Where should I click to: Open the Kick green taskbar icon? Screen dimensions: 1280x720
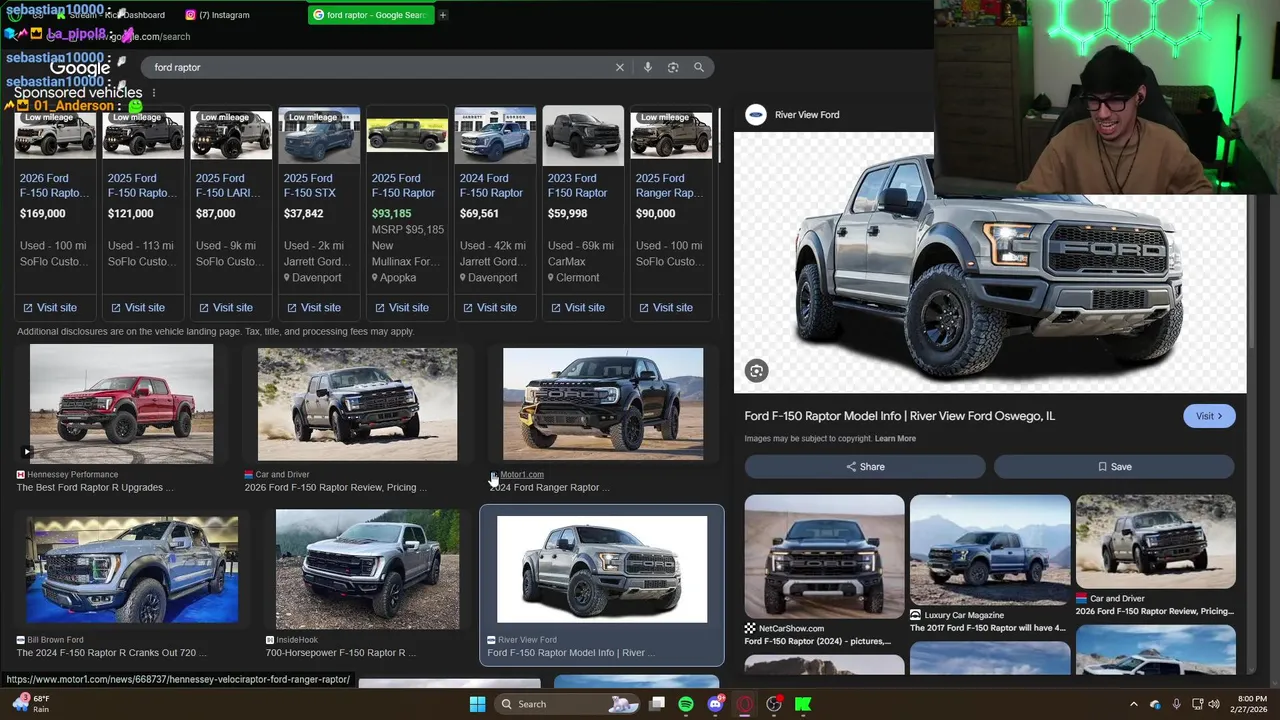[x=802, y=704]
